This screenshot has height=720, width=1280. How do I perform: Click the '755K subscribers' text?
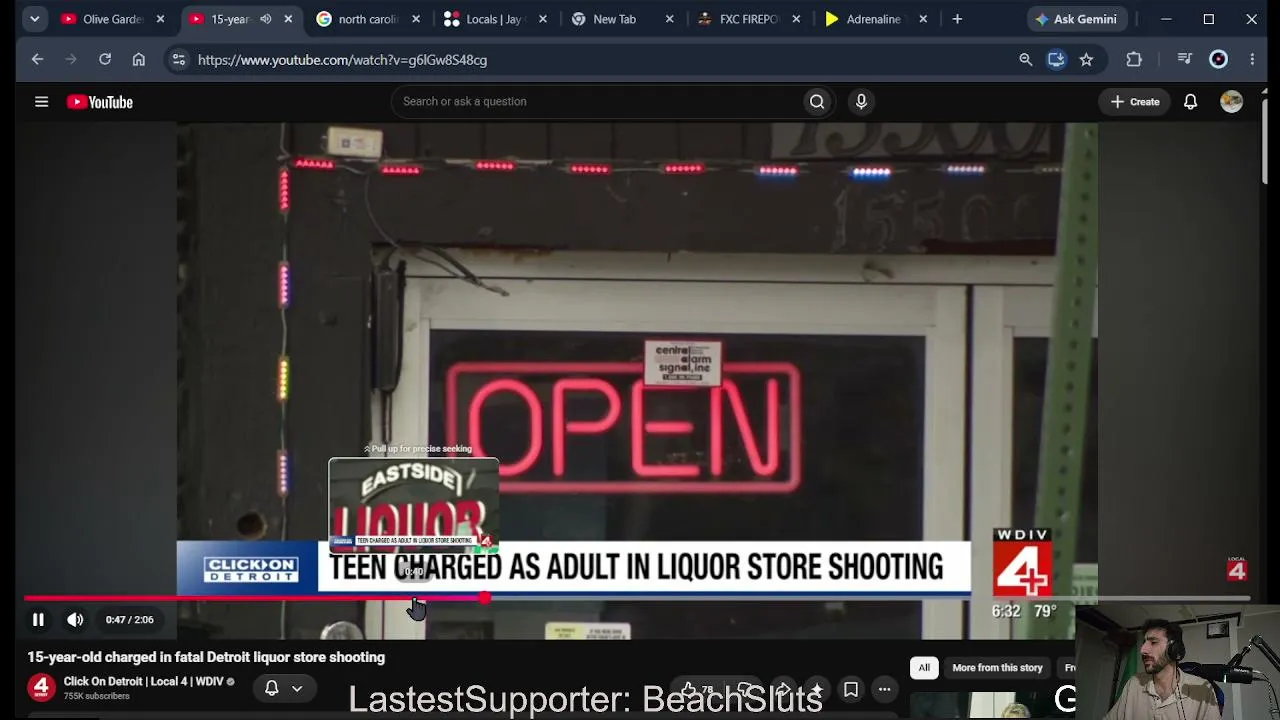click(97, 696)
